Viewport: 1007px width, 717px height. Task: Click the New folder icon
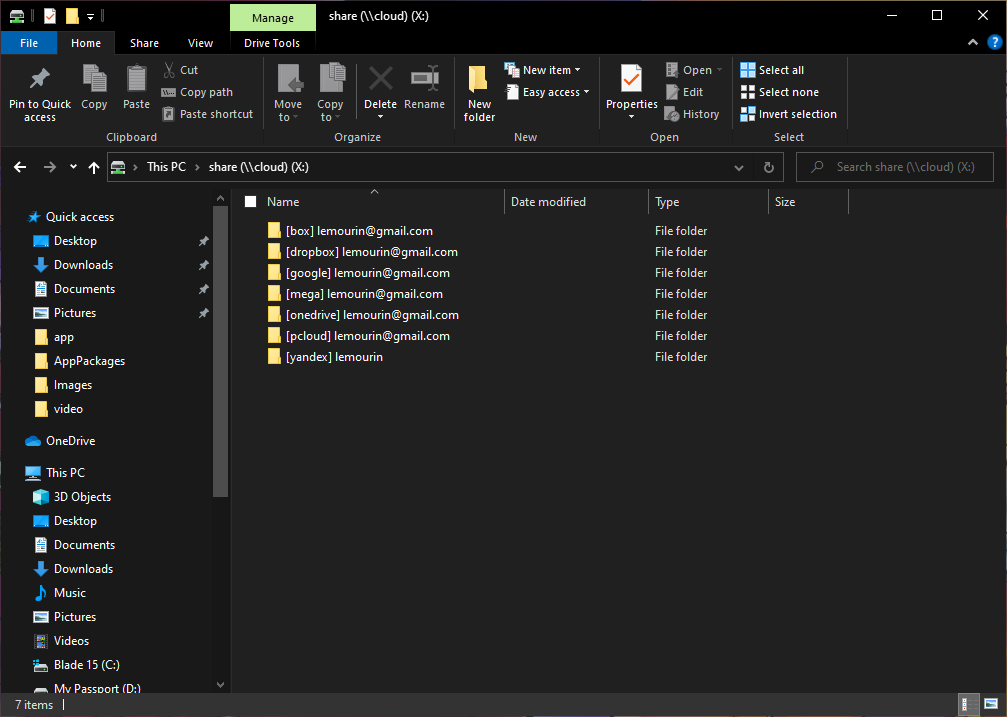[478, 80]
